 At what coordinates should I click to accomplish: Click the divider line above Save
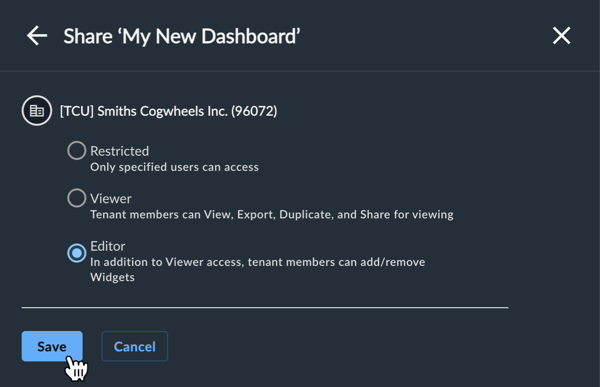[x=265, y=307]
